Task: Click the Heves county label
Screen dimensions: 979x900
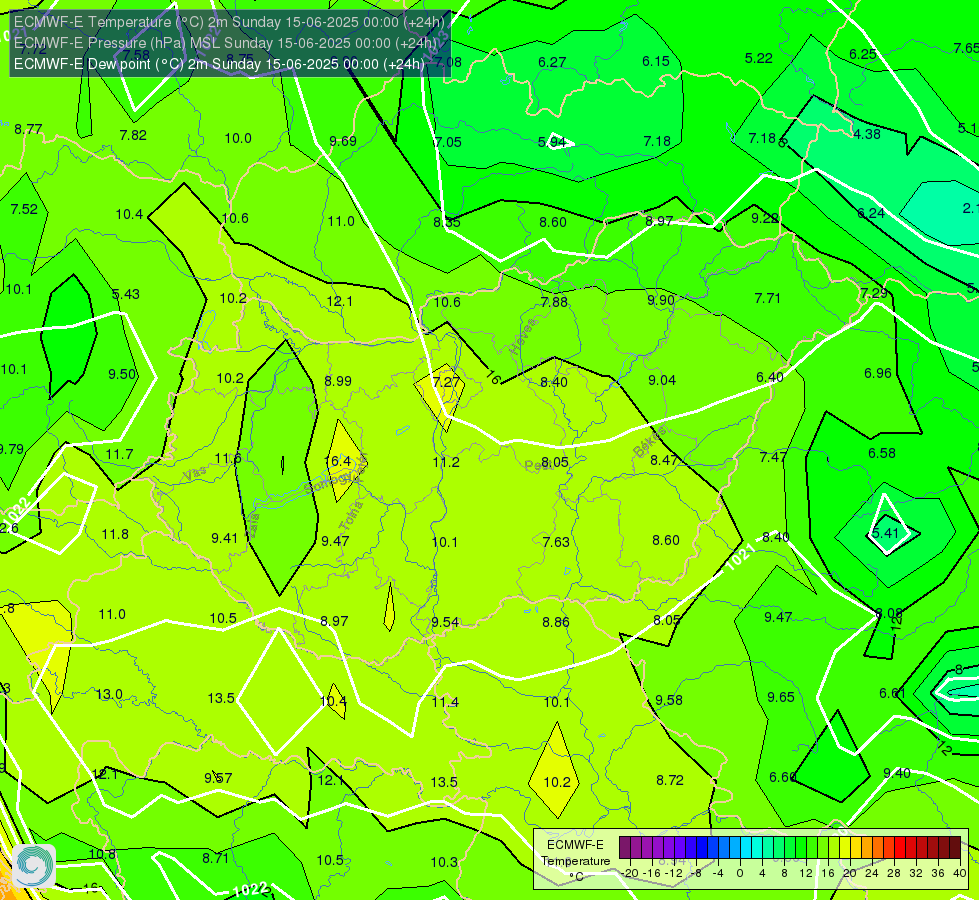Action: click(524, 336)
